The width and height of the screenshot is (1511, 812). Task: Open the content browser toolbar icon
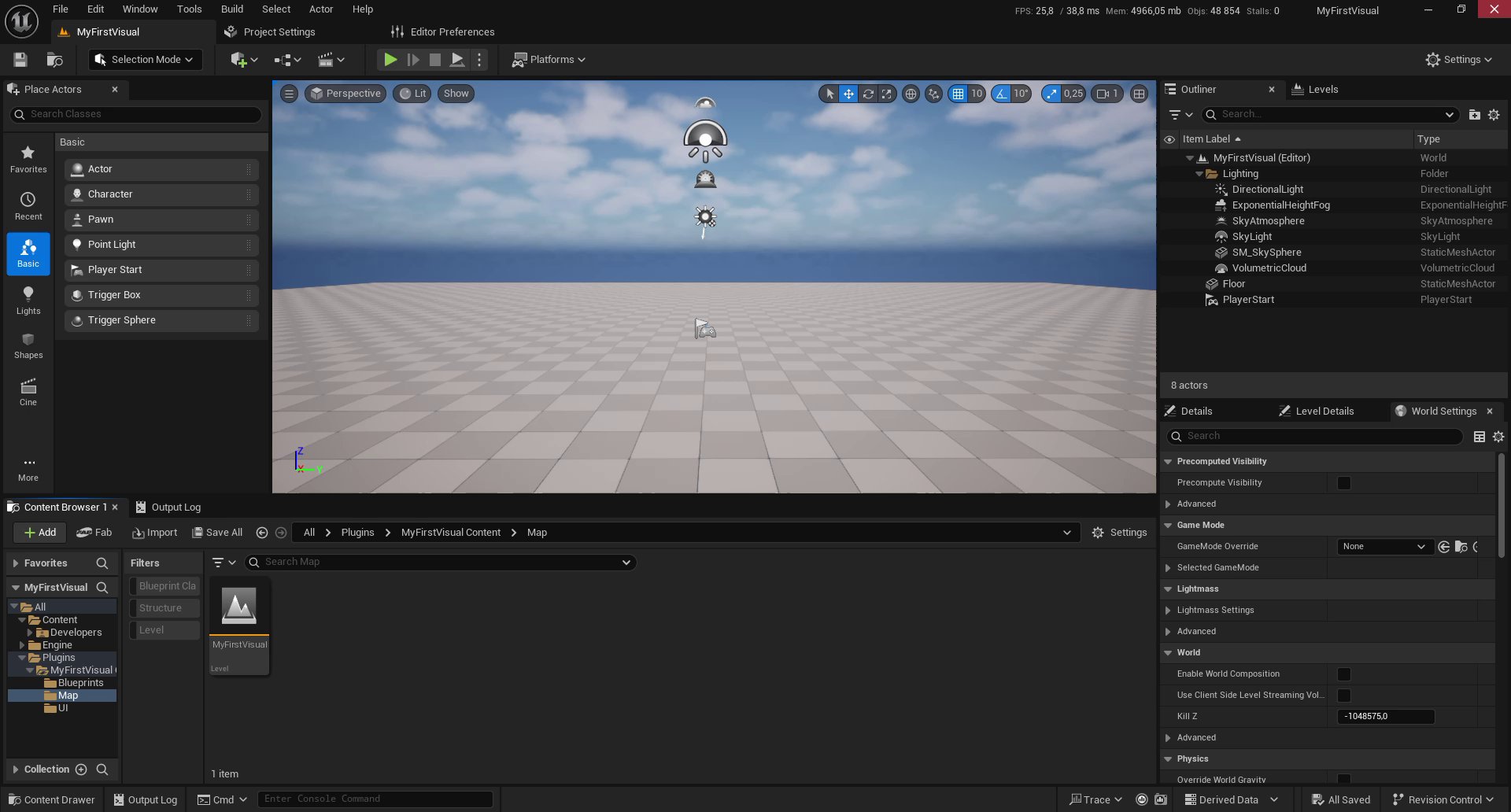54,60
